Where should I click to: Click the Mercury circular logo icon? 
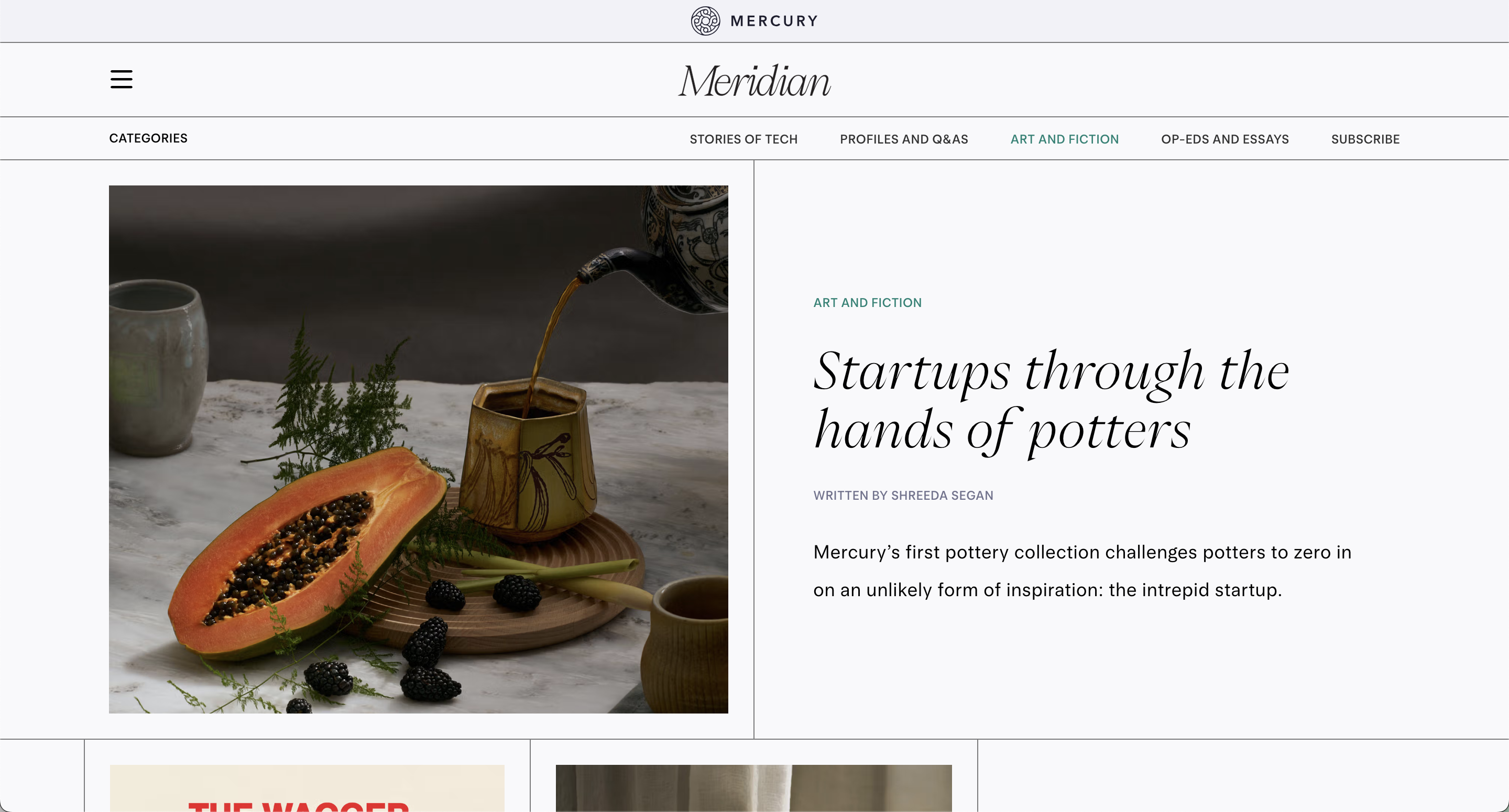(705, 21)
